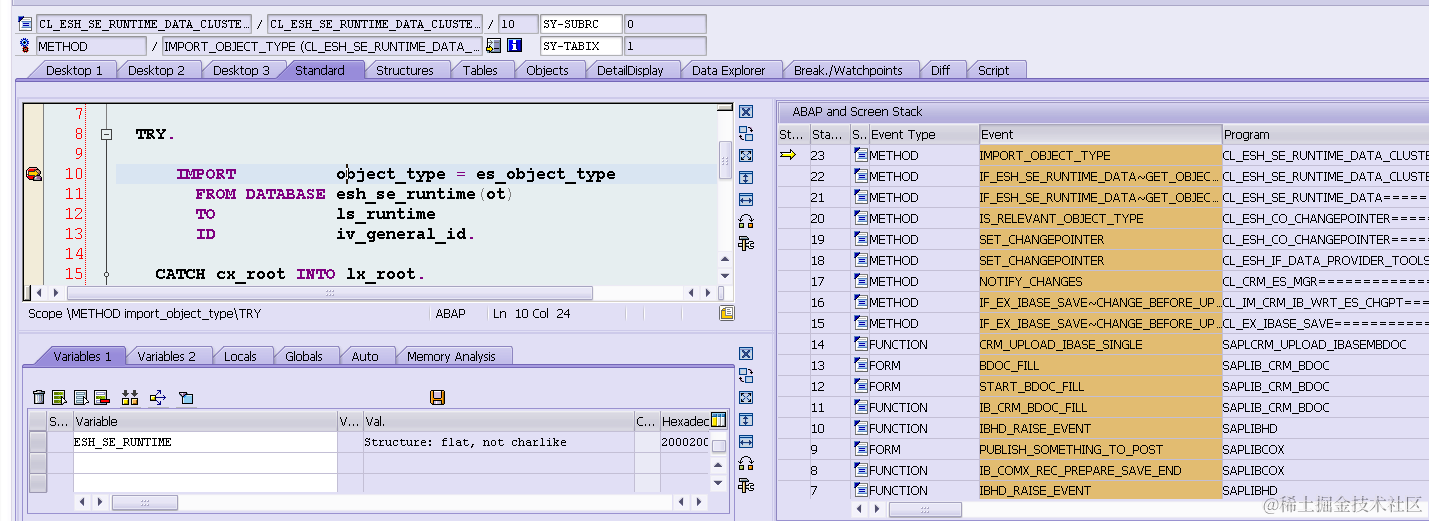This screenshot has height=521, width=1429.
Task: Maximize source code tool vertically
Action: [x=746, y=178]
